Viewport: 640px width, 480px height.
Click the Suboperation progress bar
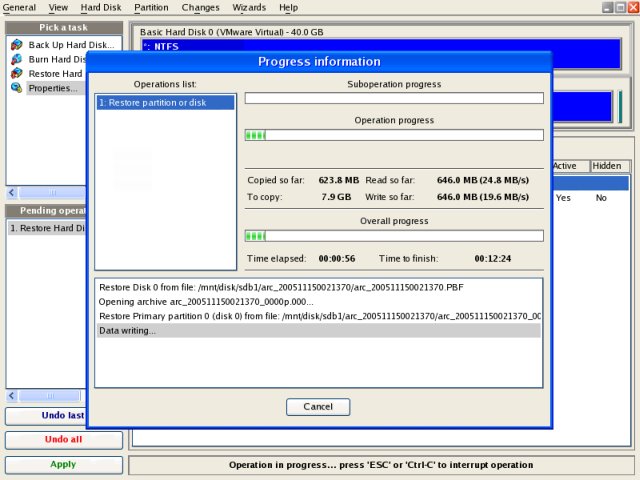pyautogui.click(x=394, y=98)
